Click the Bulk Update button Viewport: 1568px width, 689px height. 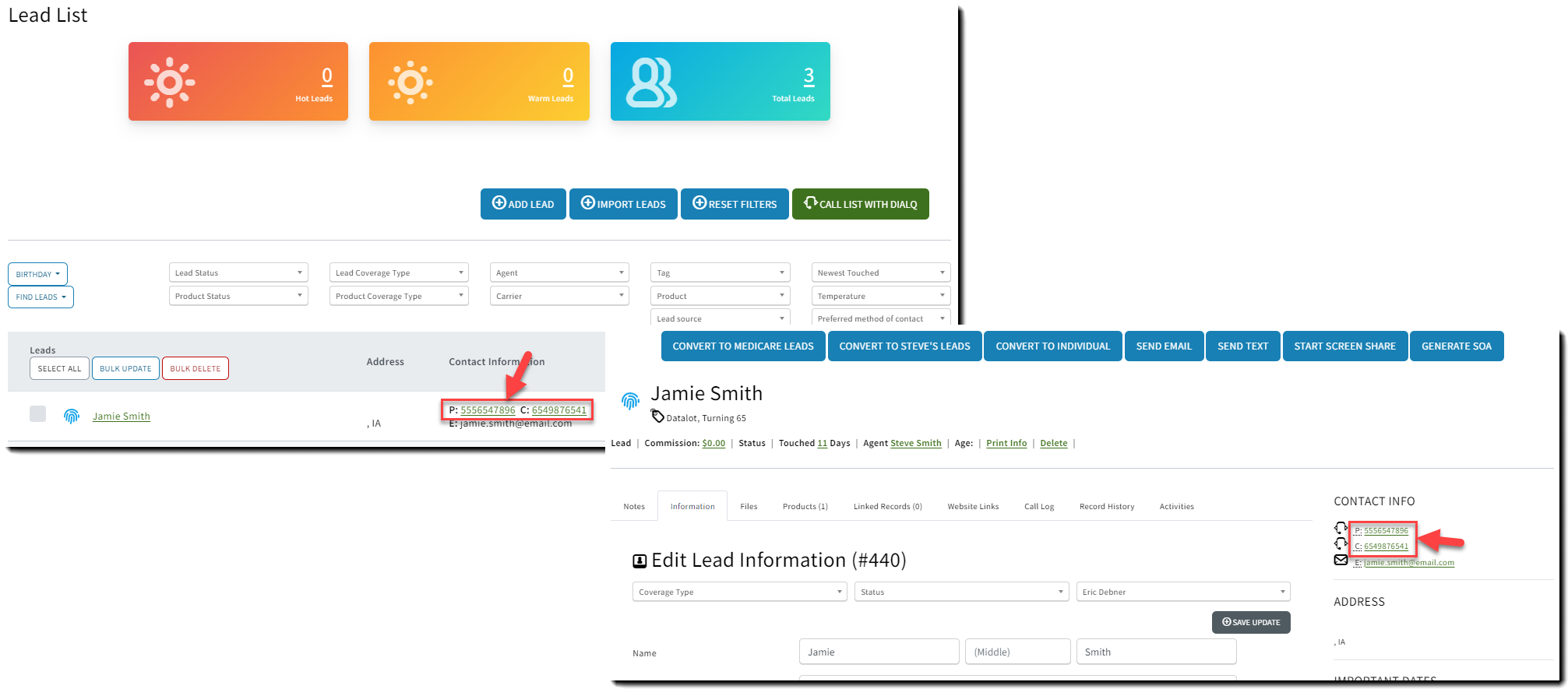tap(125, 368)
